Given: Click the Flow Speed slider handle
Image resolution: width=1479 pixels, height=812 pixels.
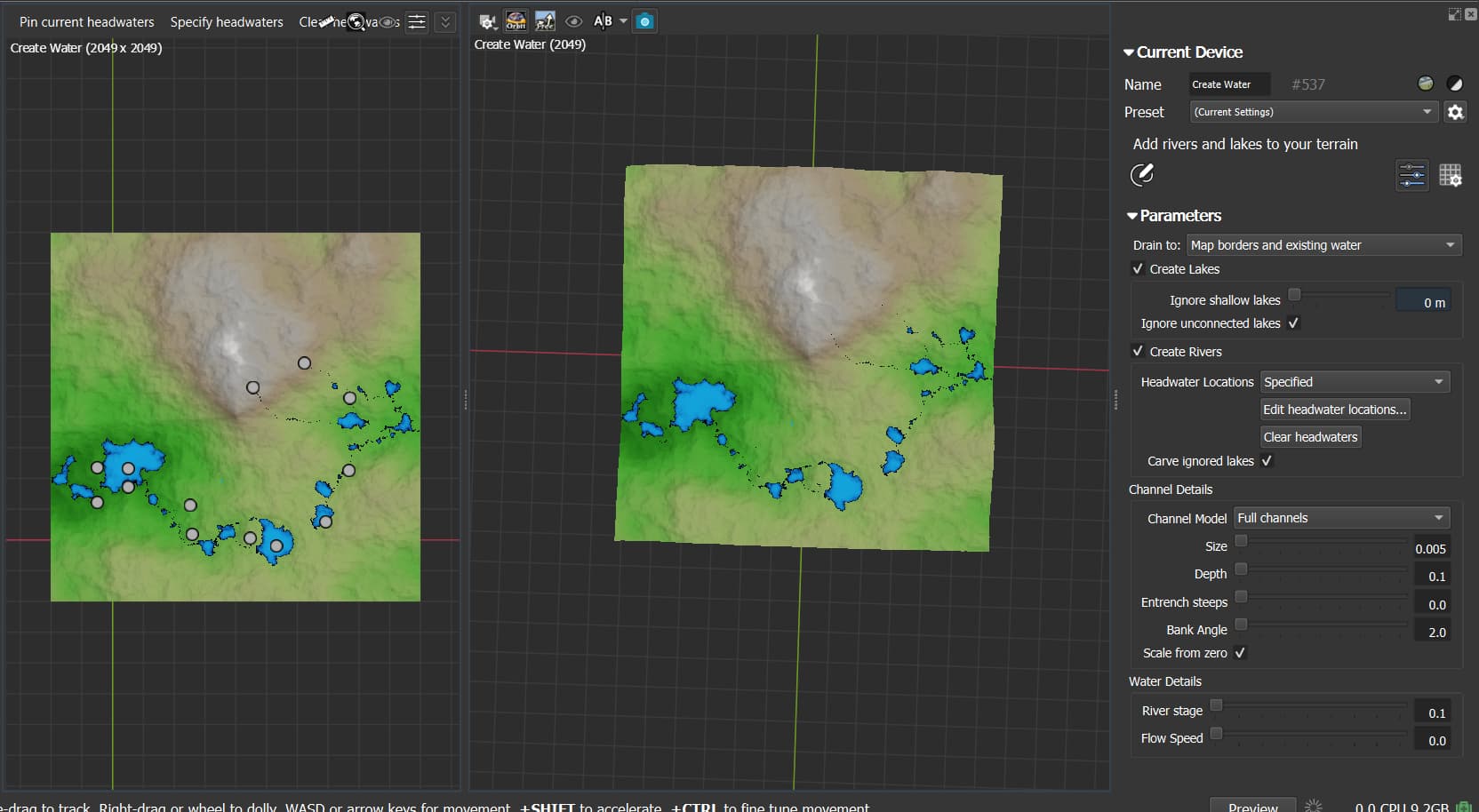Looking at the screenshot, I should (1216, 733).
